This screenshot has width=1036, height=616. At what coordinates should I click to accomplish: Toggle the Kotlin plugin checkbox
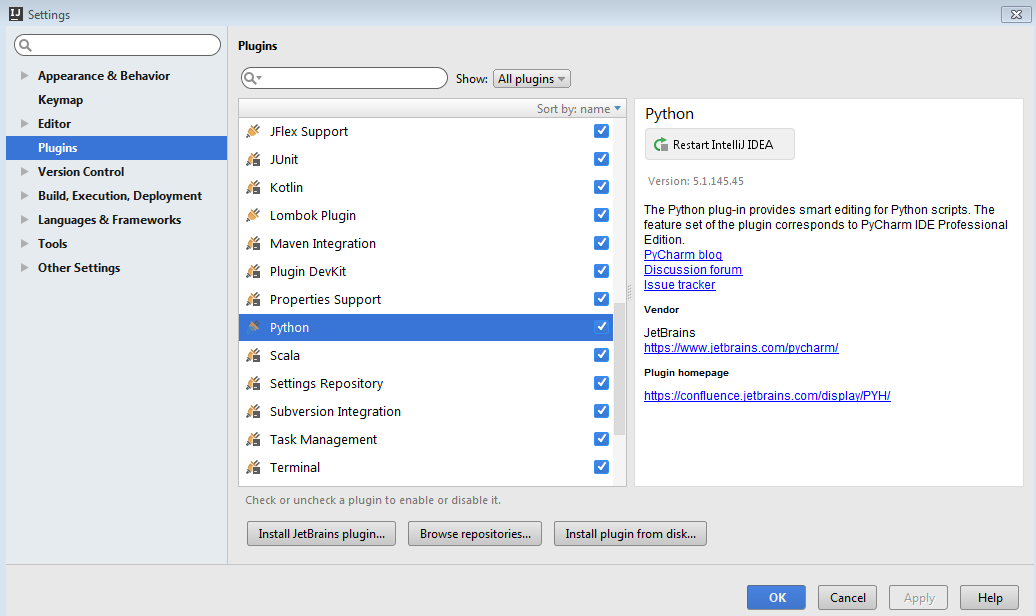[x=601, y=187]
